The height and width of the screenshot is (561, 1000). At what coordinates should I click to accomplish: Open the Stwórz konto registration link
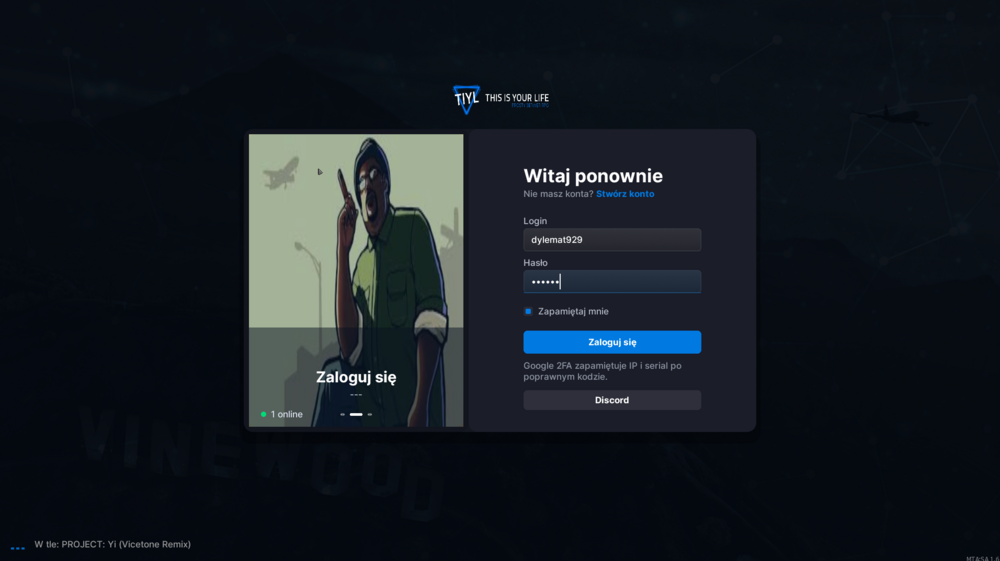[x=625, y=194]
